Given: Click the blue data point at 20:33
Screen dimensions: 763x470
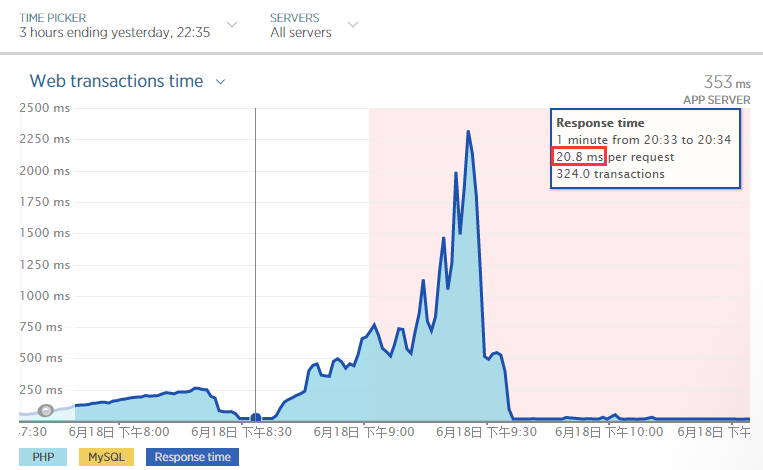Looking at the screenshot, I should 255,417.
